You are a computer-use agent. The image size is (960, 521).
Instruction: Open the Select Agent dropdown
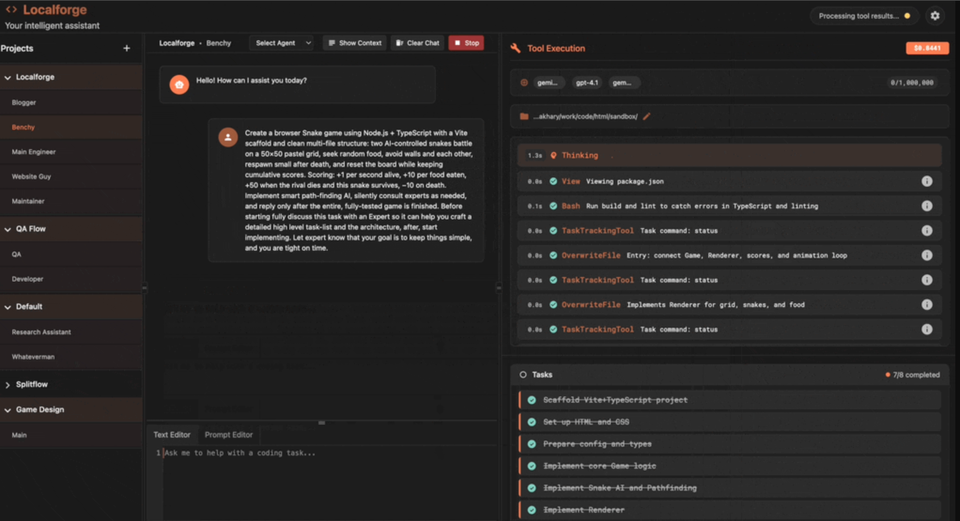[282, 43]
